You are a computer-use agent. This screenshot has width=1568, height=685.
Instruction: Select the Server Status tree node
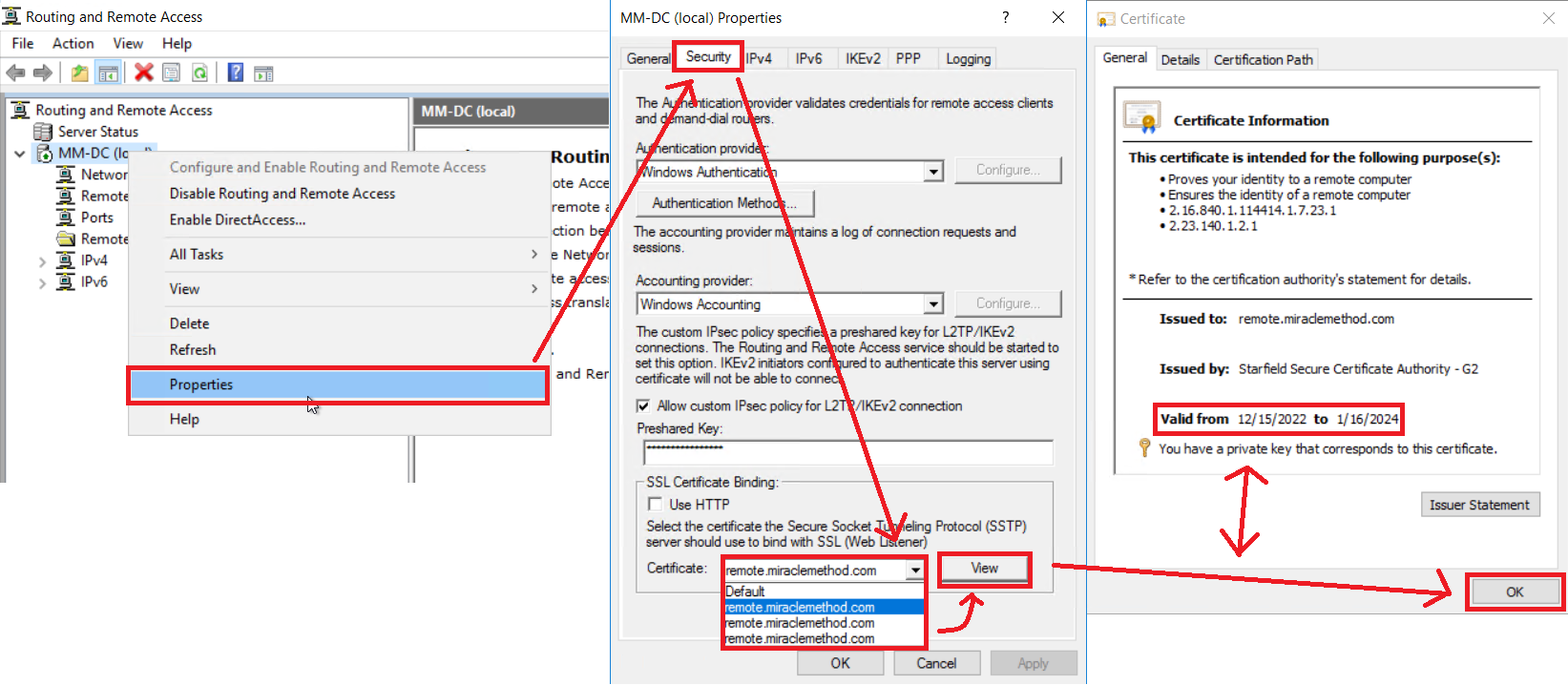click(97, 132)
